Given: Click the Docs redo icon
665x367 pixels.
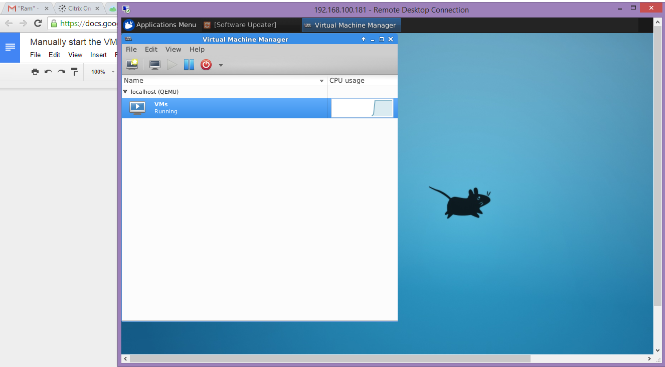Looking at the screenshot, I should click(61, 72).
